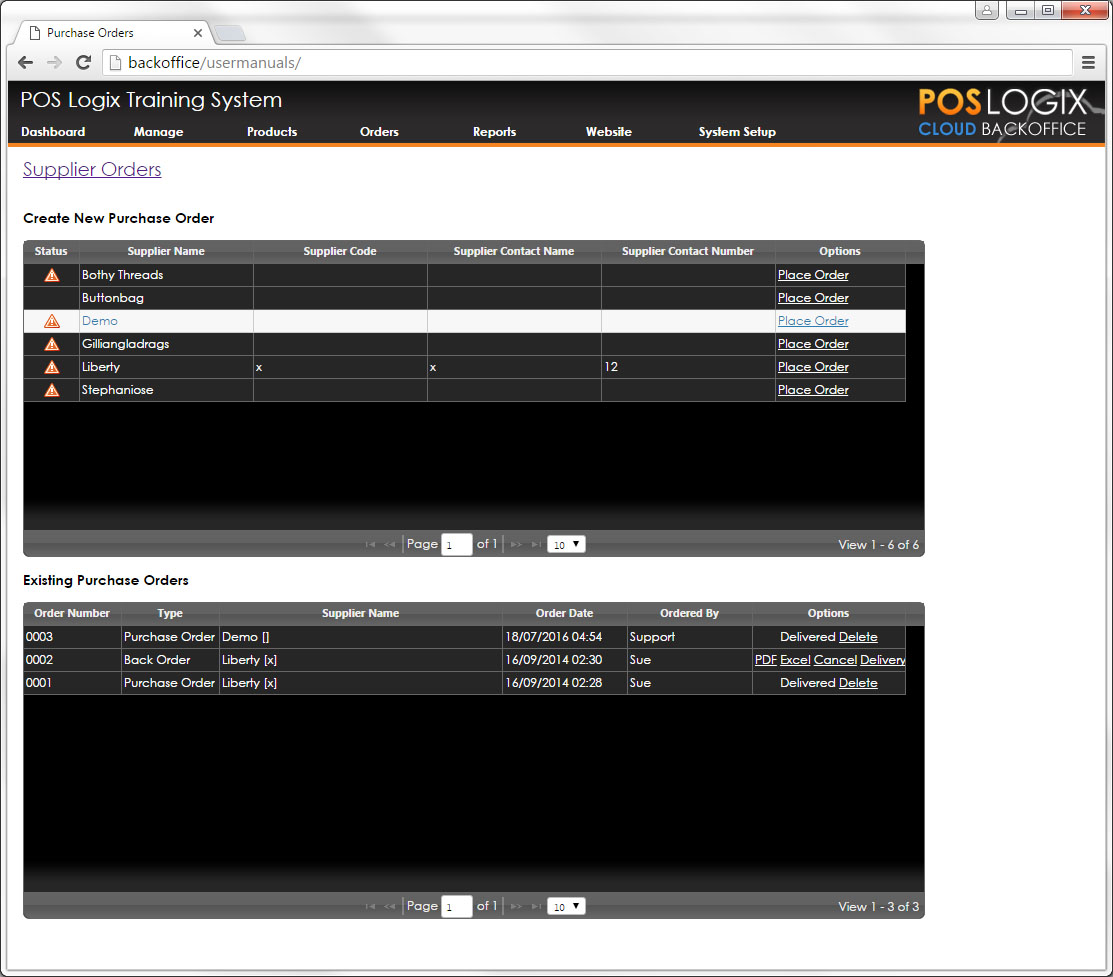Close the Purchase Orders tab
This screenshot has height=977, width=1113.
point(198,33)
